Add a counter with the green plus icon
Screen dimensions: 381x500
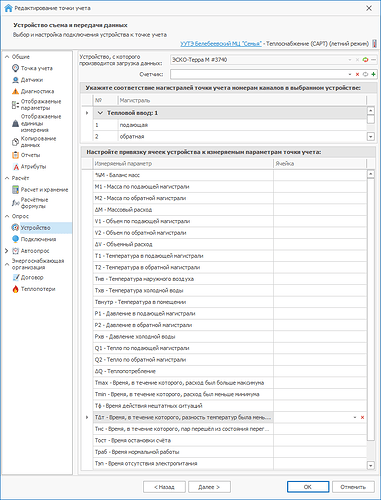tap(373, 74)
